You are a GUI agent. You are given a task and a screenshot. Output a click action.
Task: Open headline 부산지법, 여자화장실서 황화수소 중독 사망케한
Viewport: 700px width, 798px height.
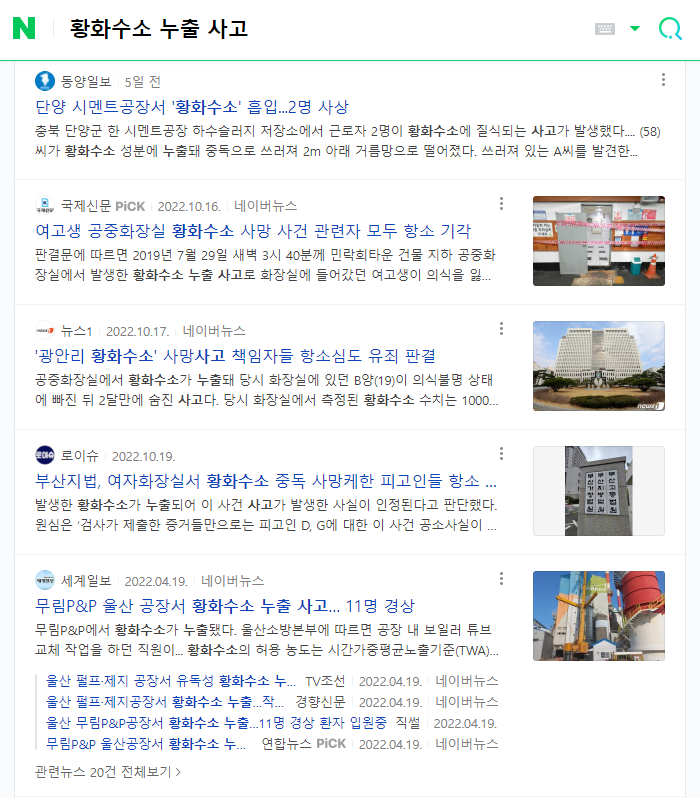click(266, 481)
